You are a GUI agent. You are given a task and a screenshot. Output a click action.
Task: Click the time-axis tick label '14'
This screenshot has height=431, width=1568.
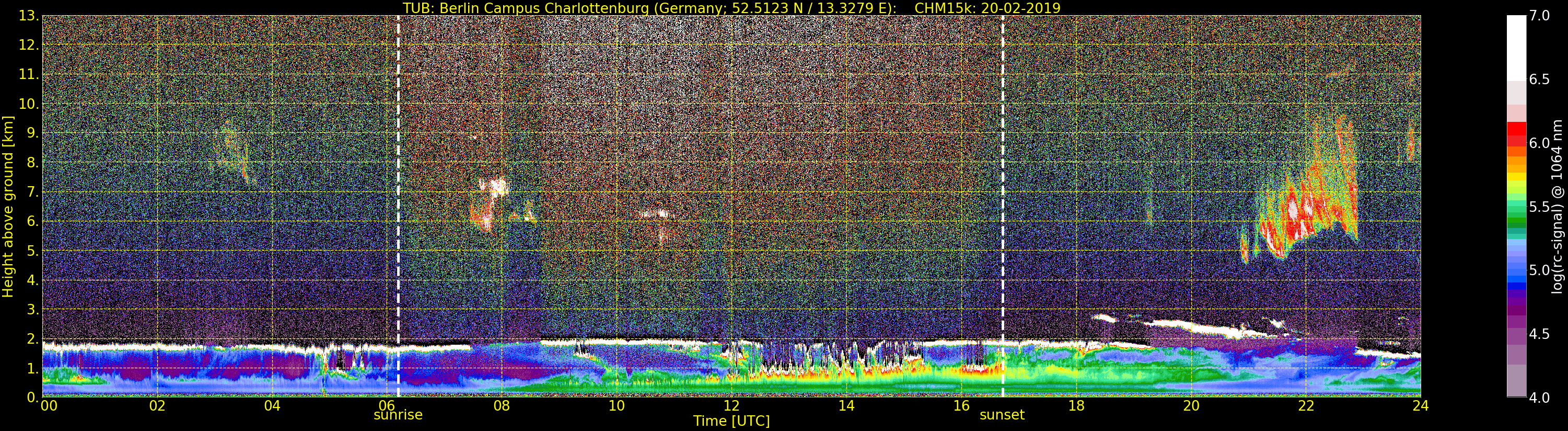click(x=846, y=405)
